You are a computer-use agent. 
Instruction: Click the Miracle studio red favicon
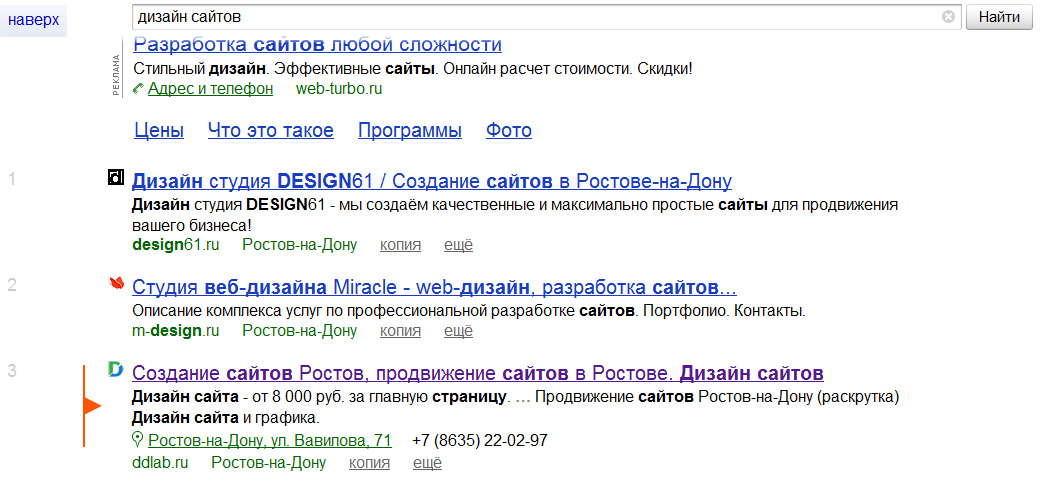coord(117,283)
